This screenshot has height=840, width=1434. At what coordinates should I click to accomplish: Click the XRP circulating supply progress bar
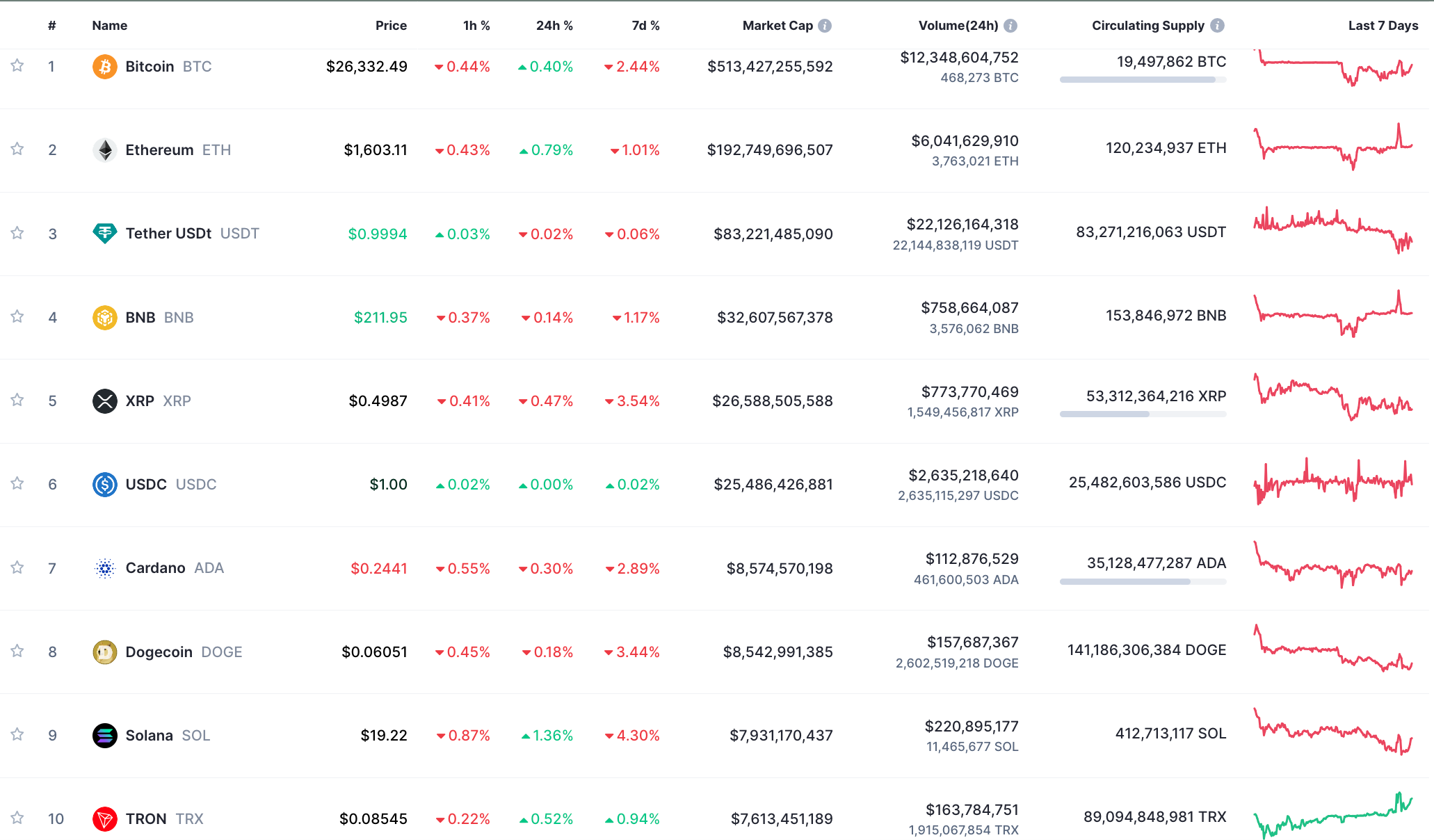click(x=1143, y=414)
